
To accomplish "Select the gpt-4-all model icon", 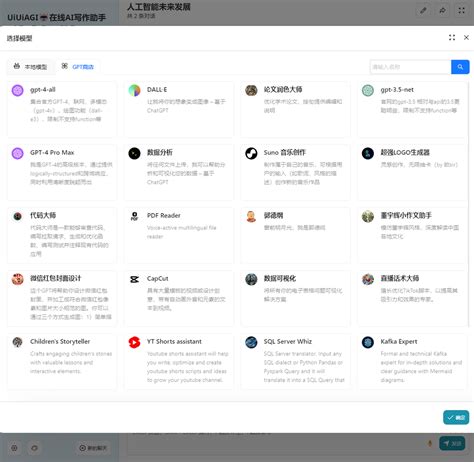I will pyautogui.click(x=18, y=90).
